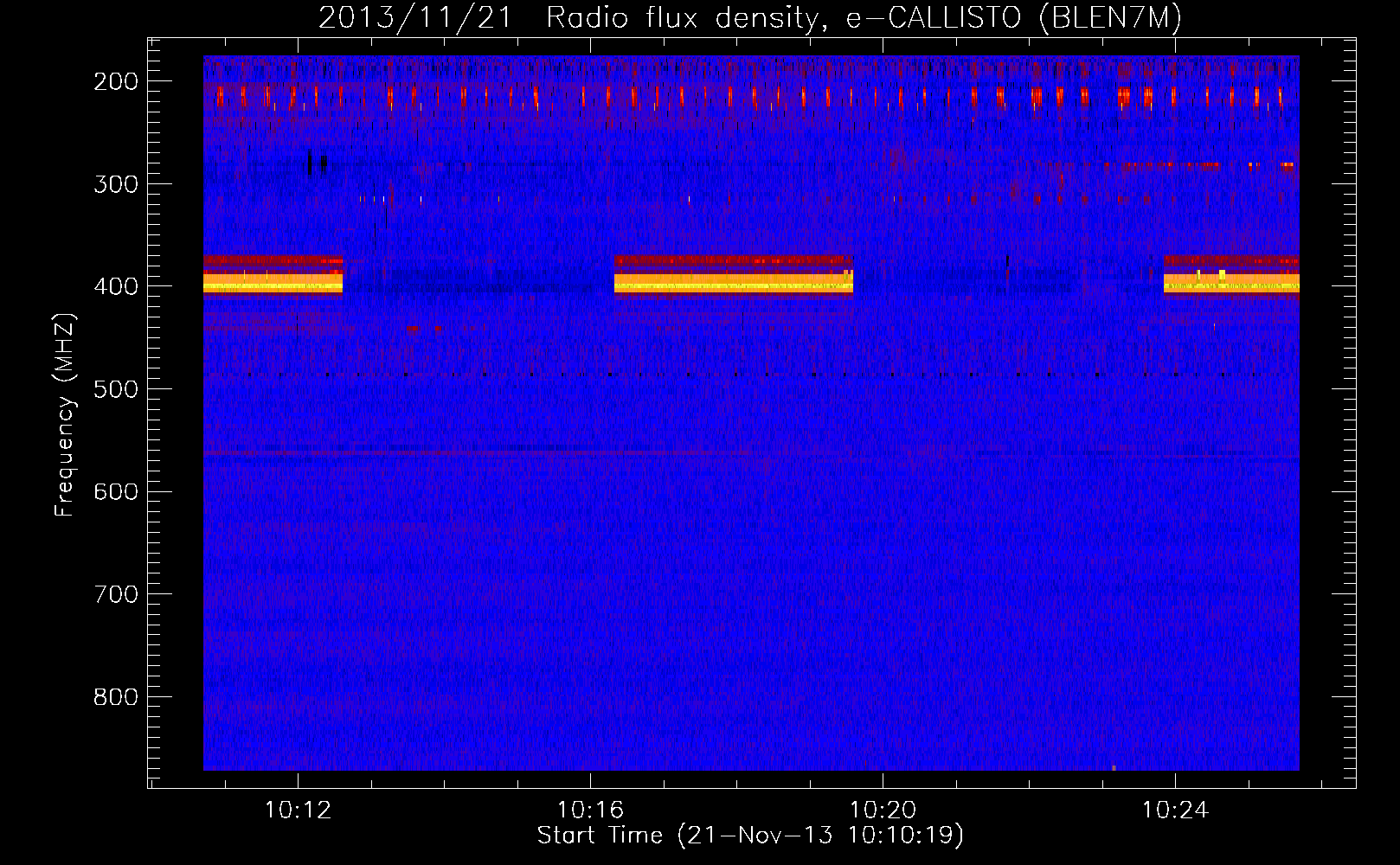
Task: Select the 400 frequency tick label
Action: click(116, 286)
